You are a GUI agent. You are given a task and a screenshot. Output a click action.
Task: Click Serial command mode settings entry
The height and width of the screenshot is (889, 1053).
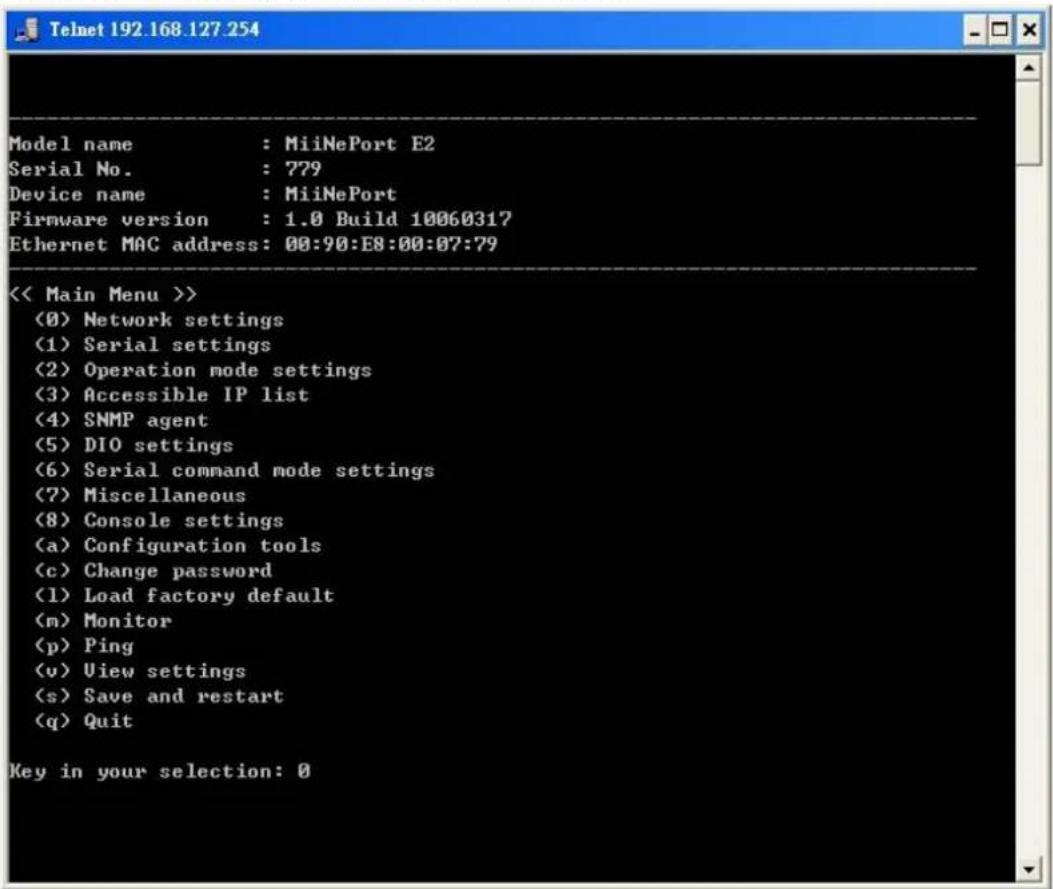(x=234, y=470)
